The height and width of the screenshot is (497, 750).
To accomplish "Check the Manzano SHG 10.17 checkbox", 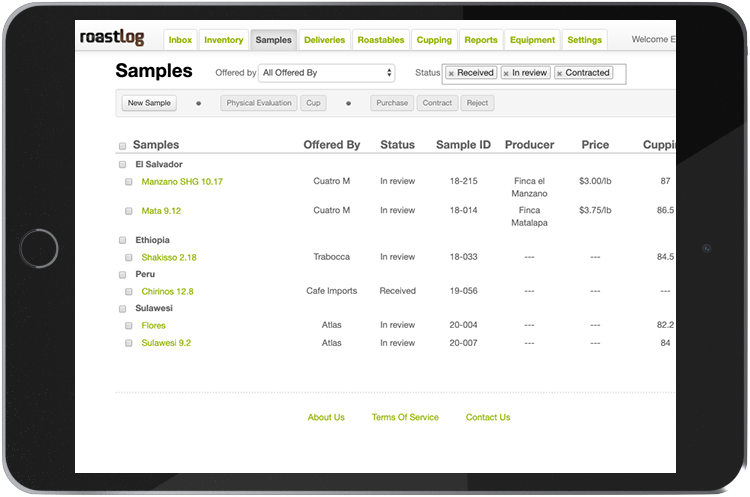I will [129, 182].
